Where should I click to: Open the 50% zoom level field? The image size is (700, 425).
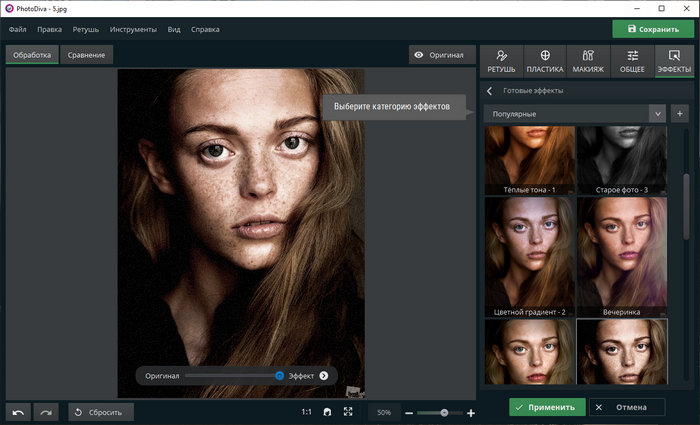(x=384, y=411)
